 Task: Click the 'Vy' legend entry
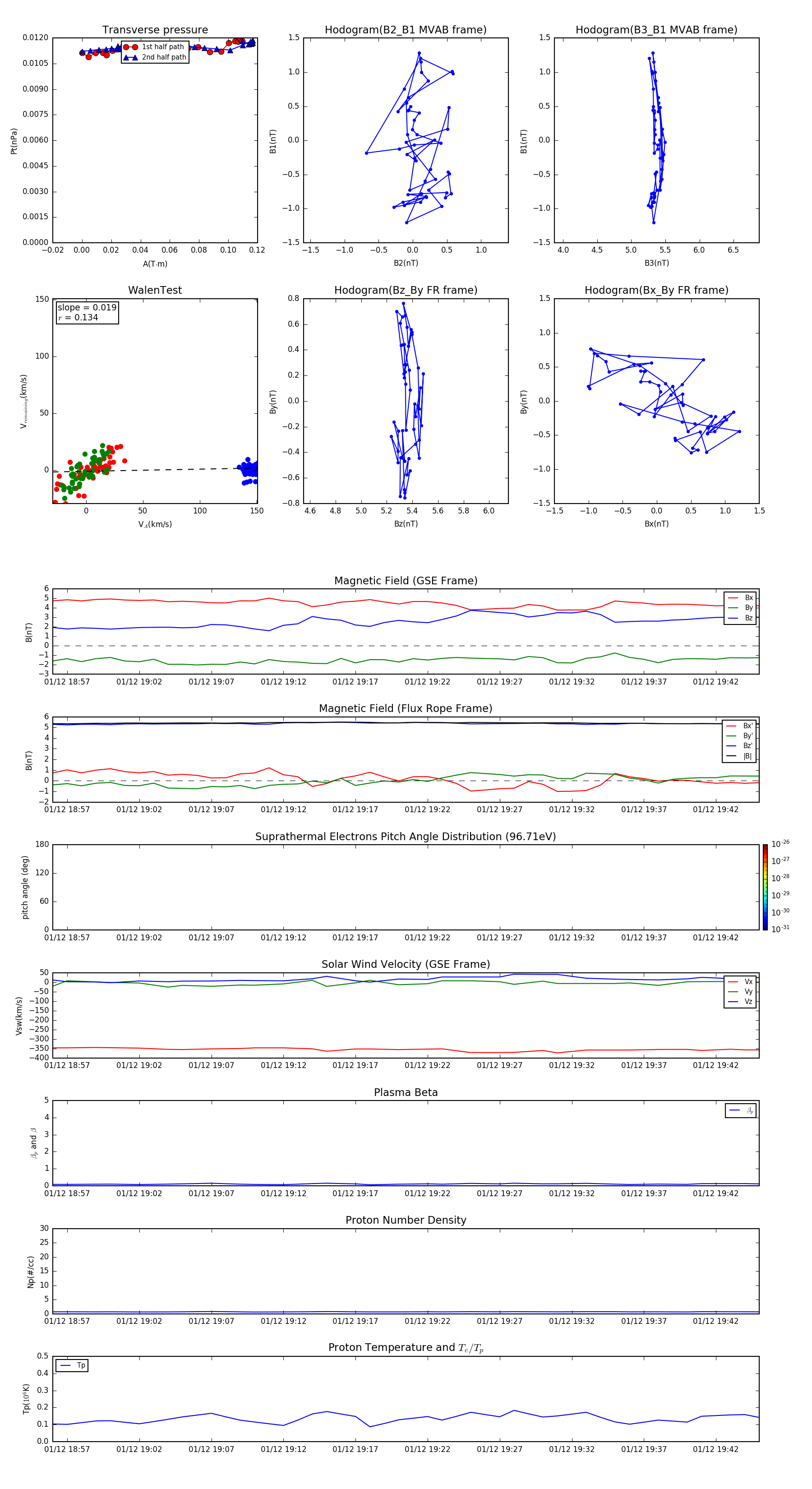740,991
